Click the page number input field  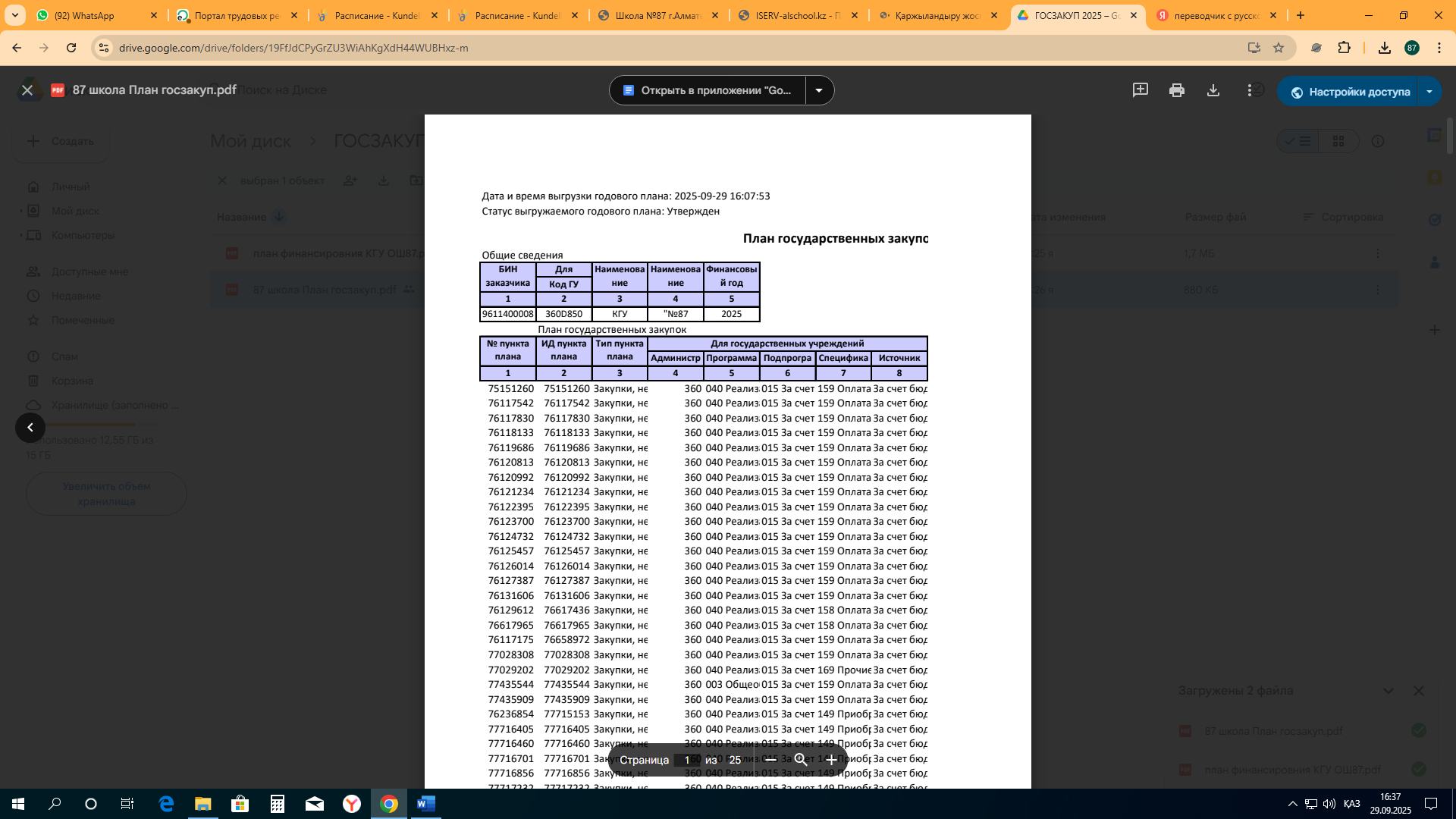(687, 760)
